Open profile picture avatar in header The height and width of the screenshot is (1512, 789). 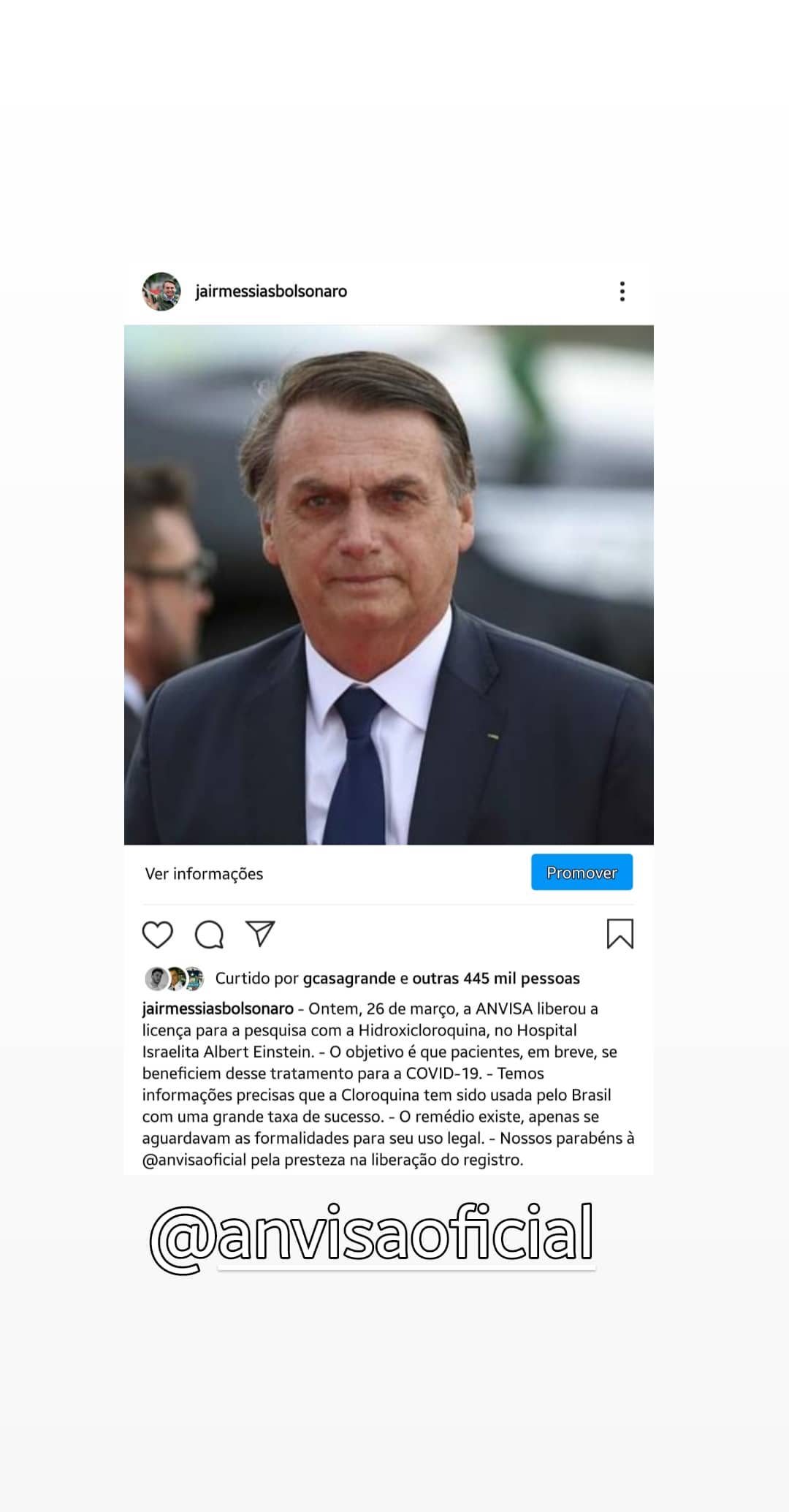pyautogui.click(x=161, y=292)
